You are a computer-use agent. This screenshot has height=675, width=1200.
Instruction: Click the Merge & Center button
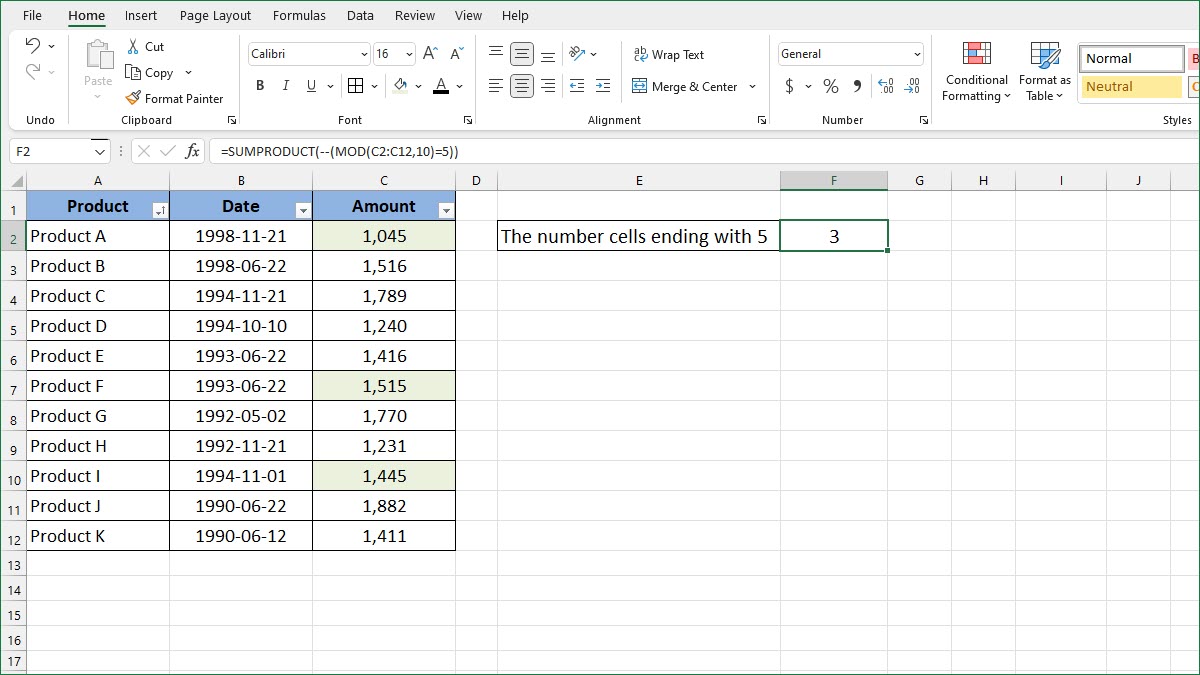[685, 87]
